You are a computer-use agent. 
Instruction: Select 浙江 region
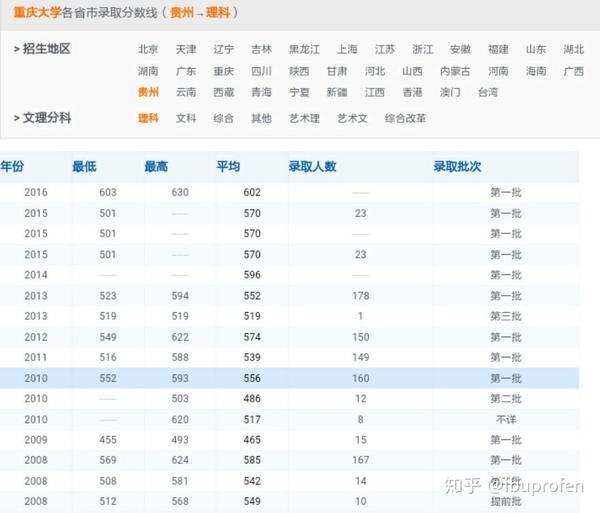tap(423, 49)
